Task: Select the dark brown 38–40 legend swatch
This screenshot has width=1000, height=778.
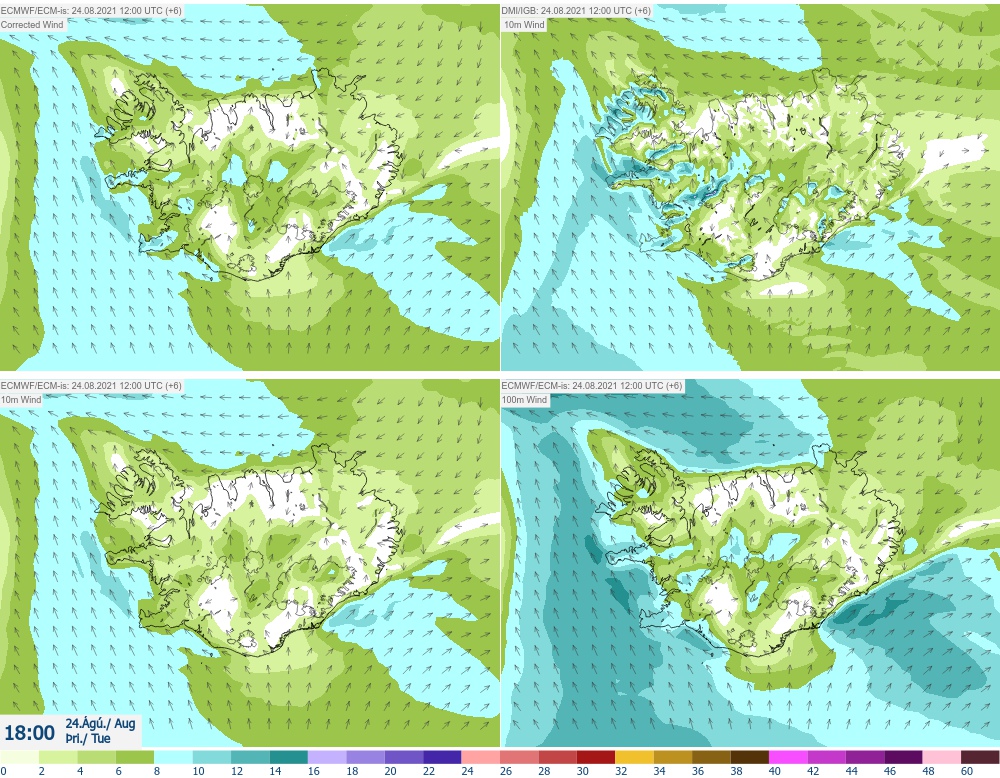Action: pyautogui.click(x=749, y=757)
